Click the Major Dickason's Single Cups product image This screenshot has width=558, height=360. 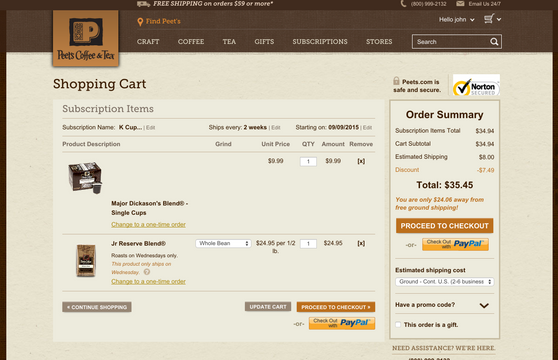pos(85,178)
